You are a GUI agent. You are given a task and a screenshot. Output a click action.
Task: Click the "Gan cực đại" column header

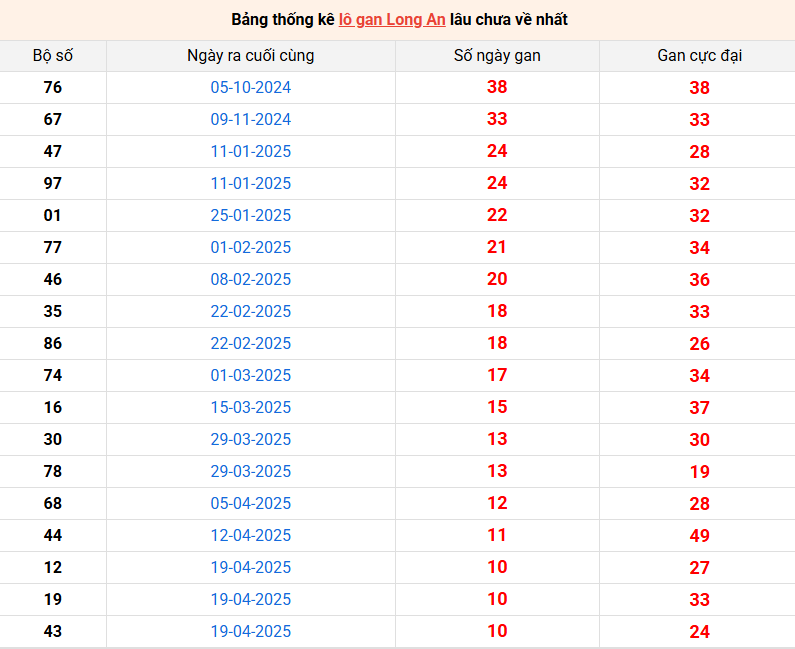[699, 56]
